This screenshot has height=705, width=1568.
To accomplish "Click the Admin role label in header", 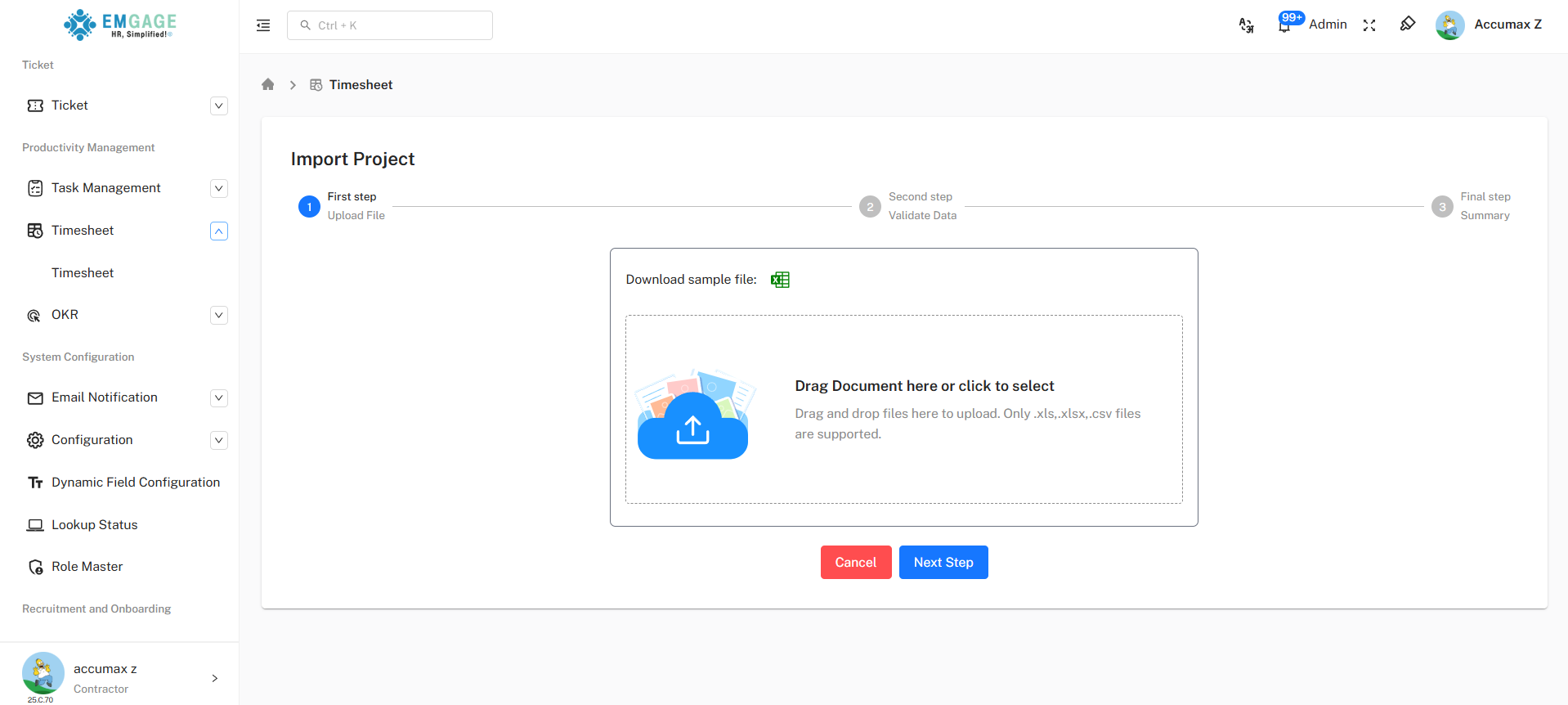I will tap(1328, 25).
